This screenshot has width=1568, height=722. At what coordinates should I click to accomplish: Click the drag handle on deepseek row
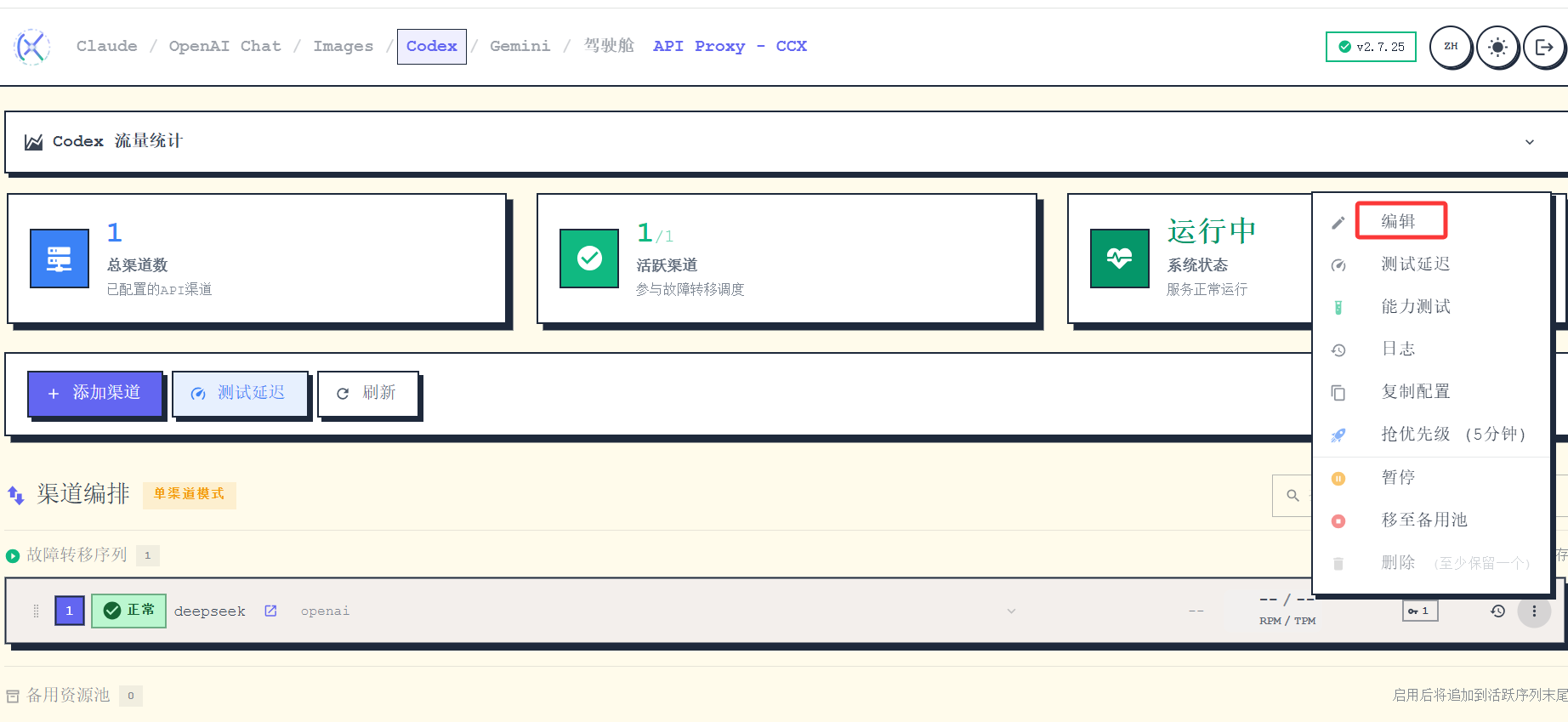(36, 611)
